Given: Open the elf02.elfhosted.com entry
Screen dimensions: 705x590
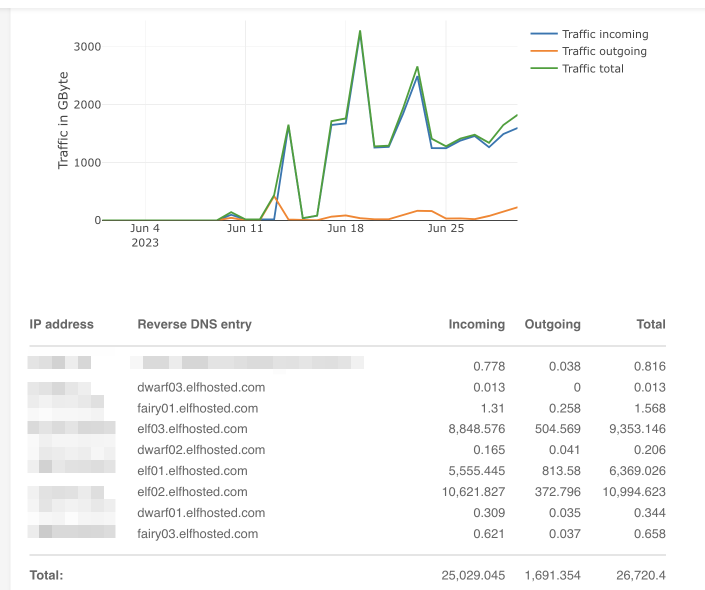Looking at the screenshot, I should pyautogui.click(x=192, y=492).
